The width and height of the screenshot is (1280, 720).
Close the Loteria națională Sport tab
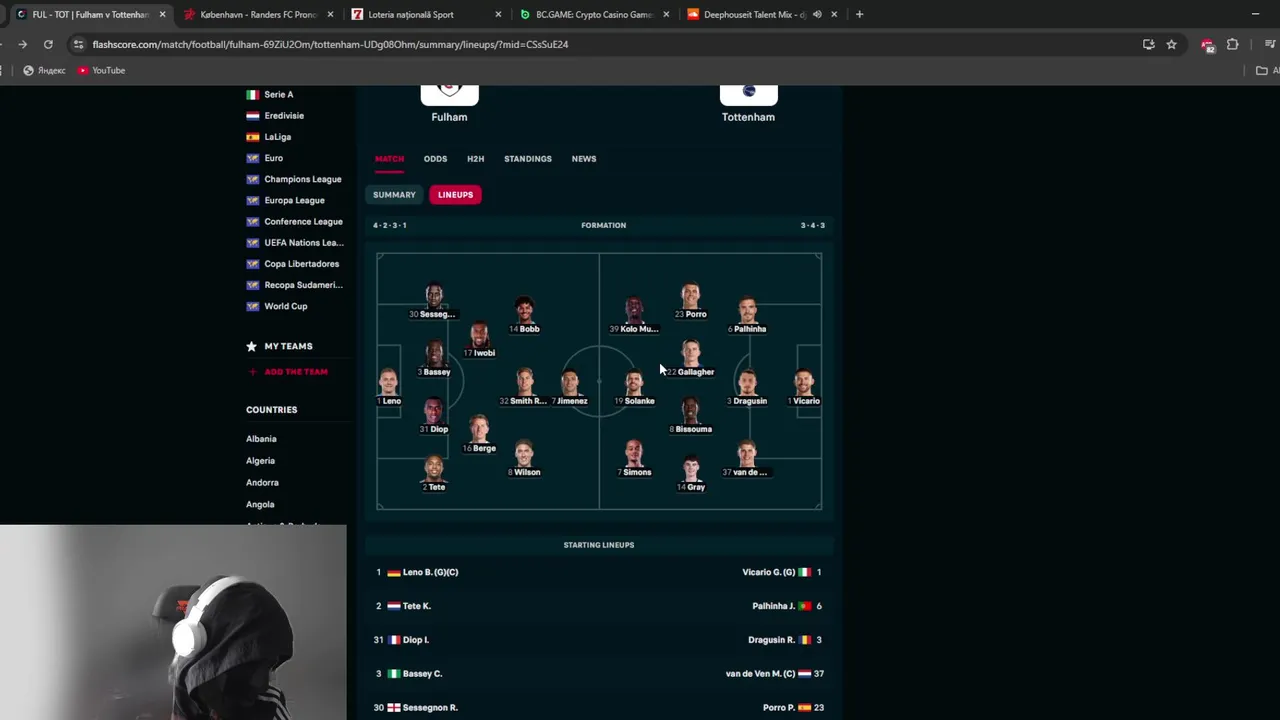pyautogui.click(x=498, y=15)
